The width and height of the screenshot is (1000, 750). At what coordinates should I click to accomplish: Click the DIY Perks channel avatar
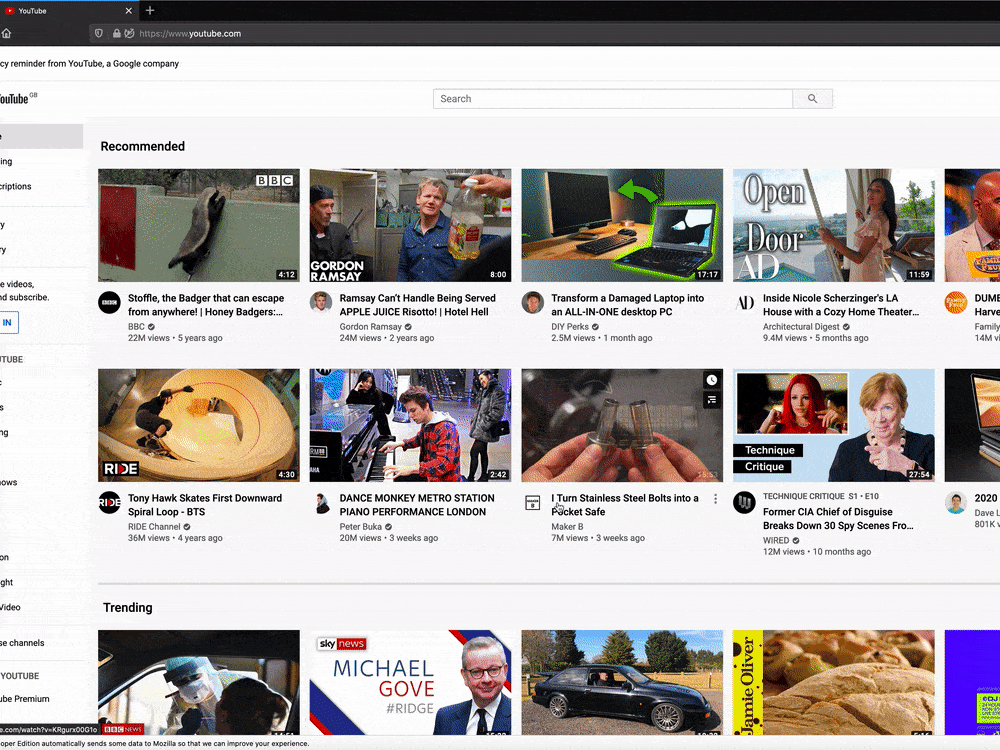click(533, 302)
